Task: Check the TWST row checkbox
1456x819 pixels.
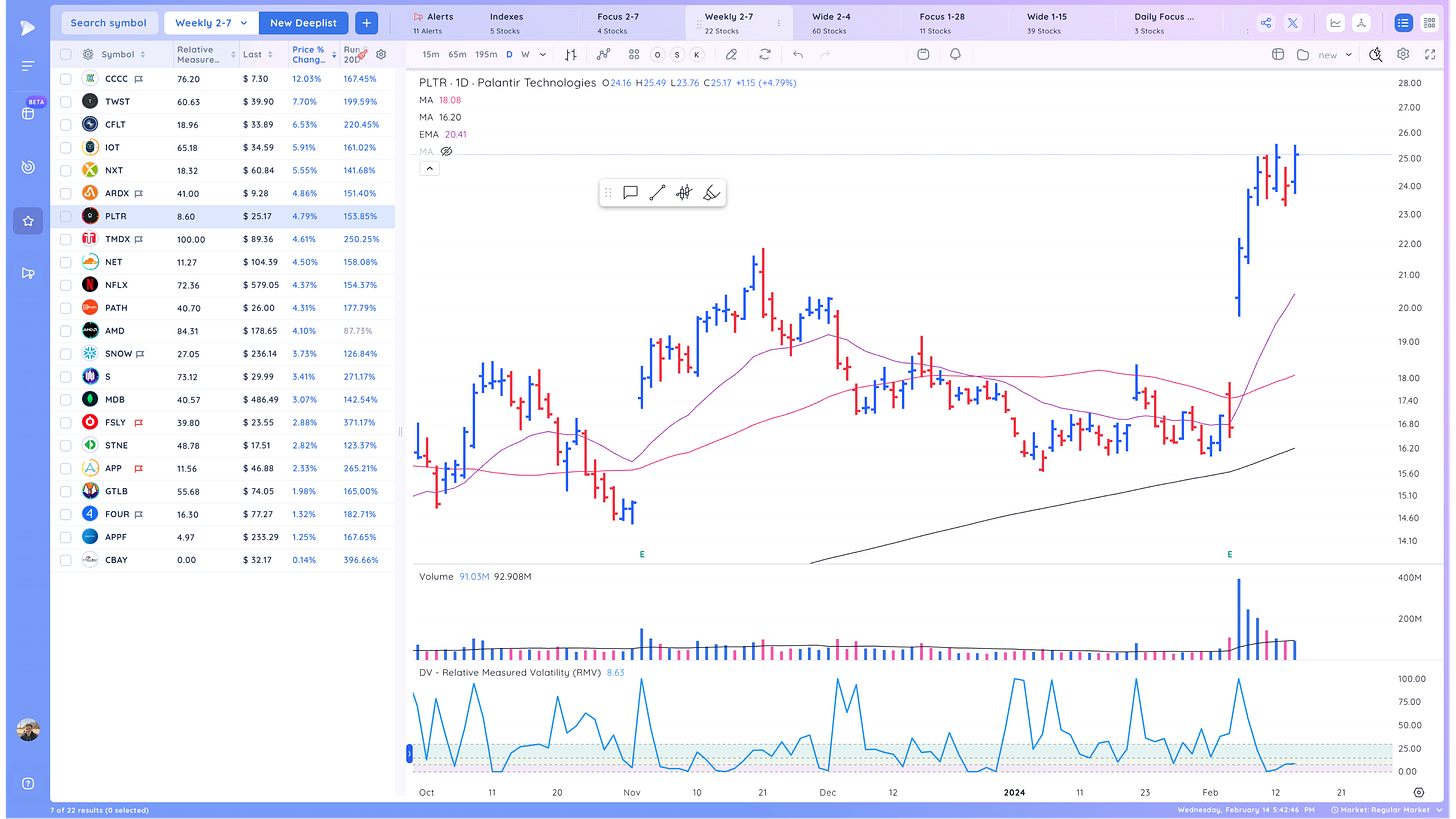Action: pyautogui.click(x=65, y=101)
